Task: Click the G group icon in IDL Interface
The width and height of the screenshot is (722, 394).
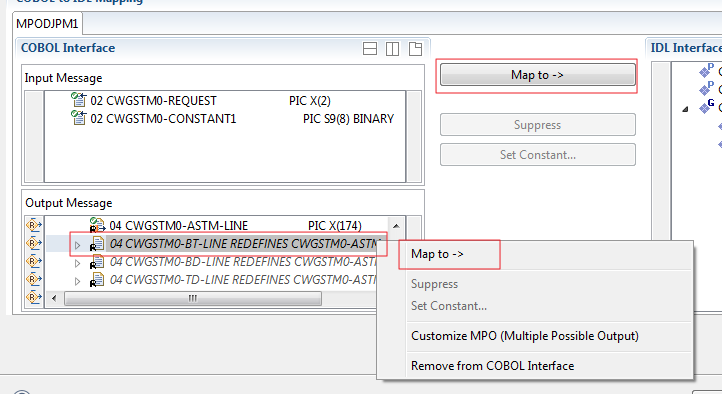Action: click(x=706, y=106)
